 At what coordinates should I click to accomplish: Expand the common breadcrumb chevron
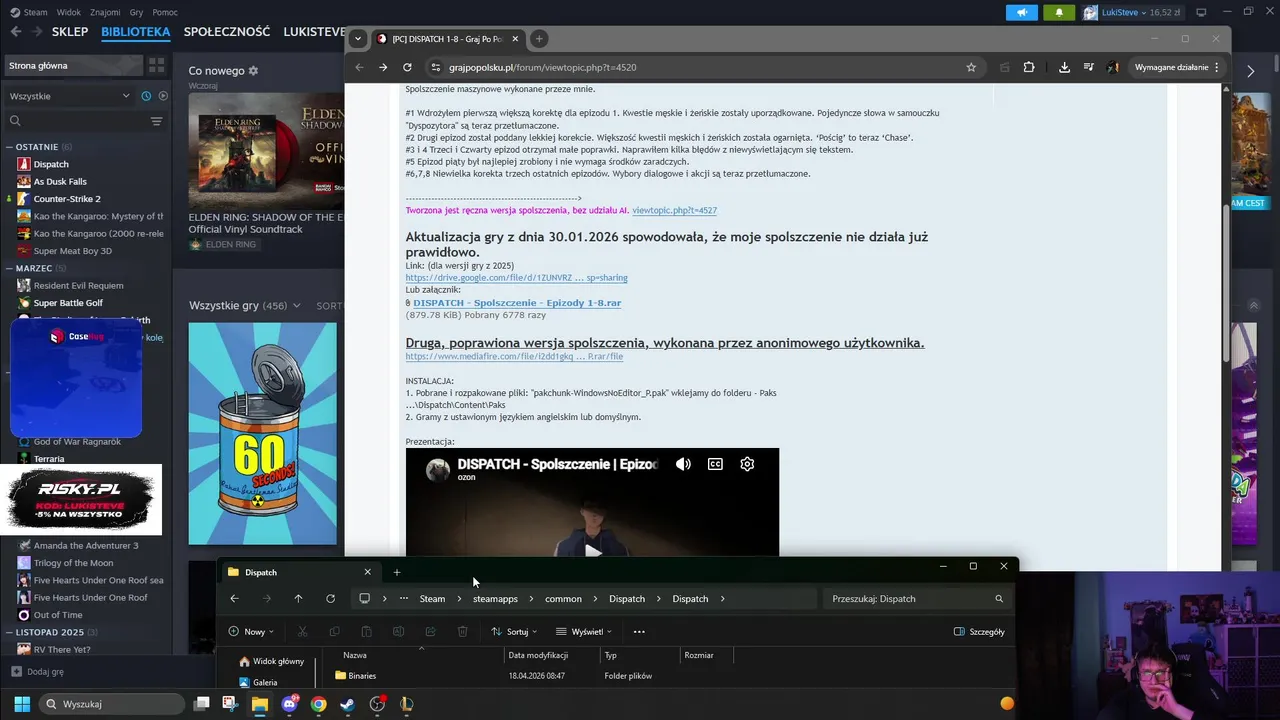point(595,599)
